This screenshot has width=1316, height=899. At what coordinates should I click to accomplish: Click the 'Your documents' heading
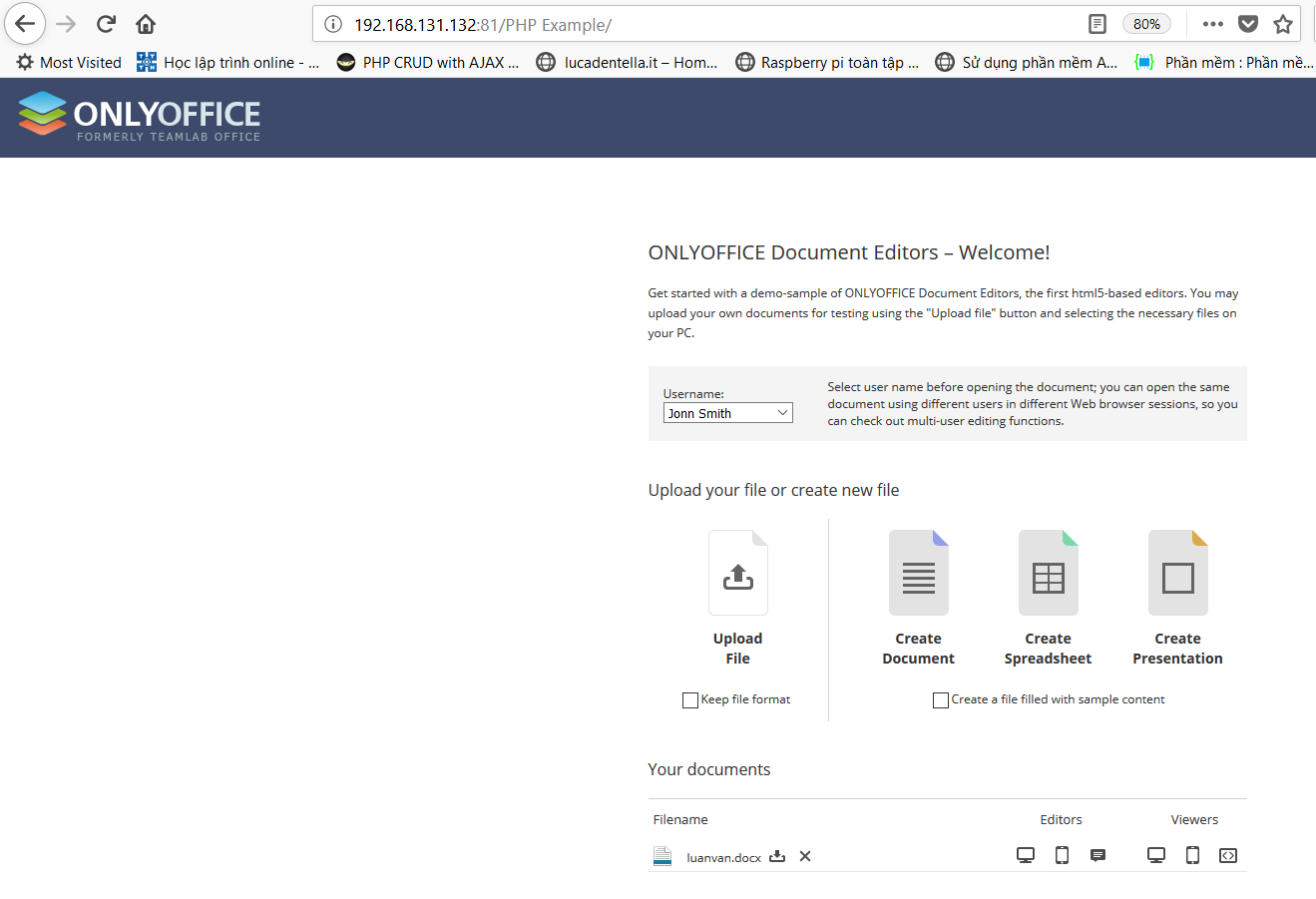709,769
